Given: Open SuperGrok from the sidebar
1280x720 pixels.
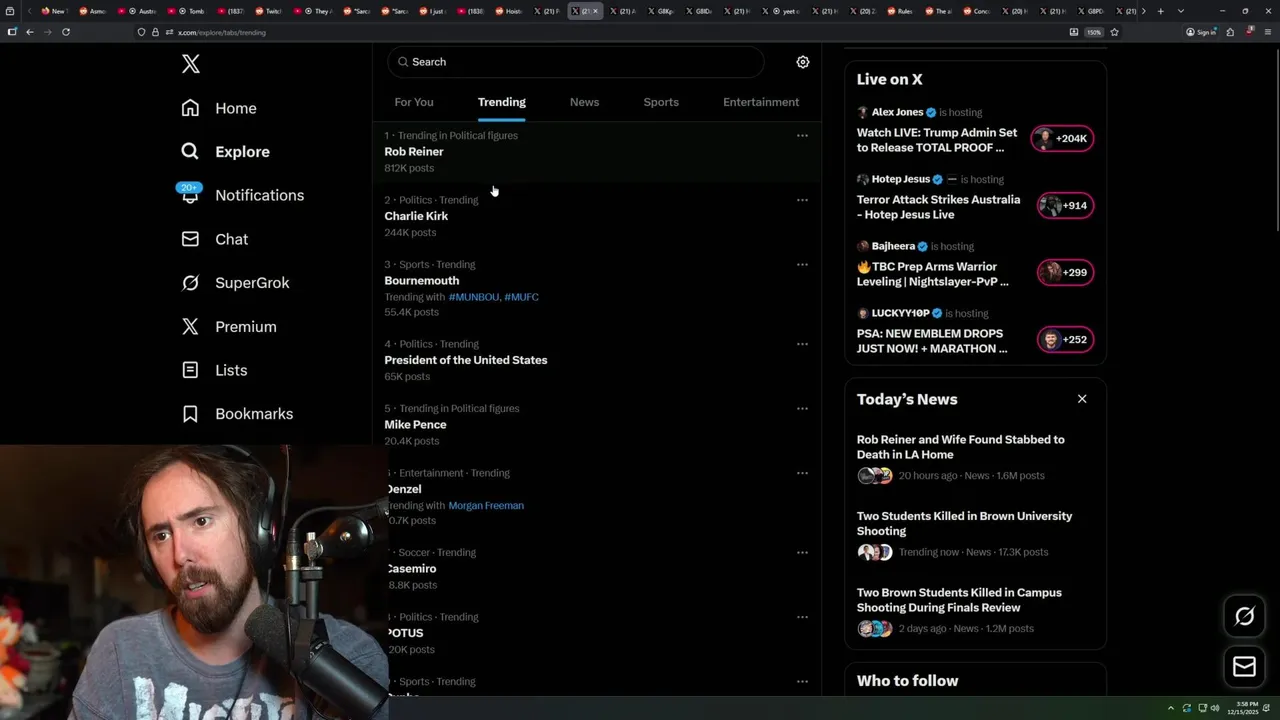Looking at the screenshot, I should tap(236, 283).
